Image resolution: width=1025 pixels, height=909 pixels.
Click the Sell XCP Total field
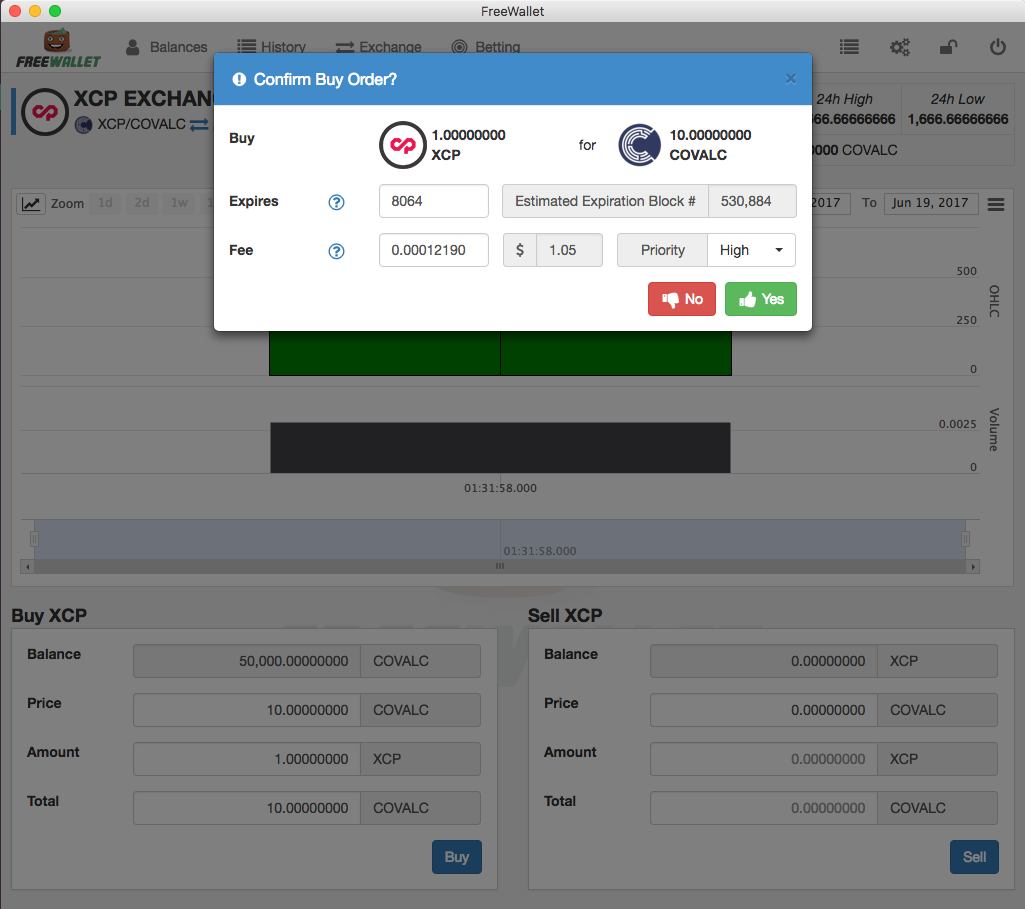(x=764, y=808)
